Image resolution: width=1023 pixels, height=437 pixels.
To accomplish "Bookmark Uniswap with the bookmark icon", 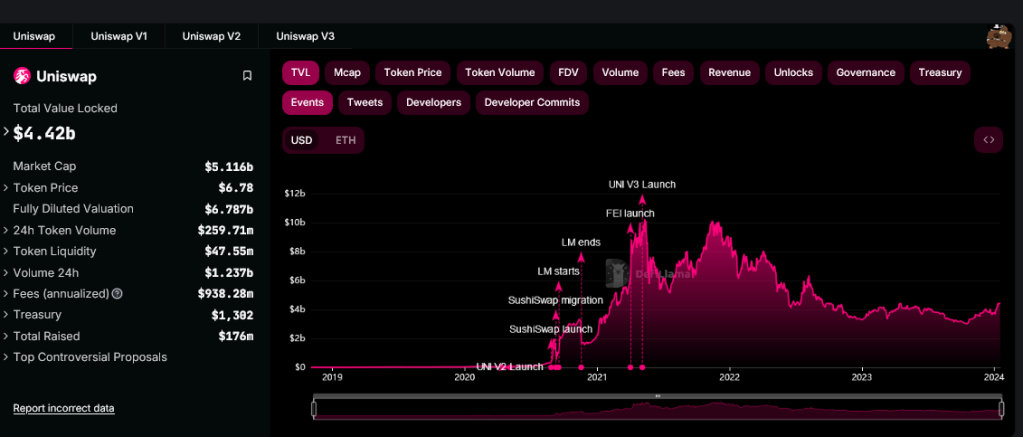I will (247, 76).
